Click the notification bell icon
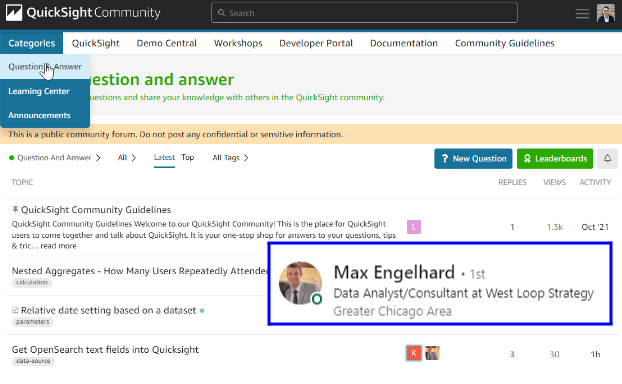 tap(607, 159)
